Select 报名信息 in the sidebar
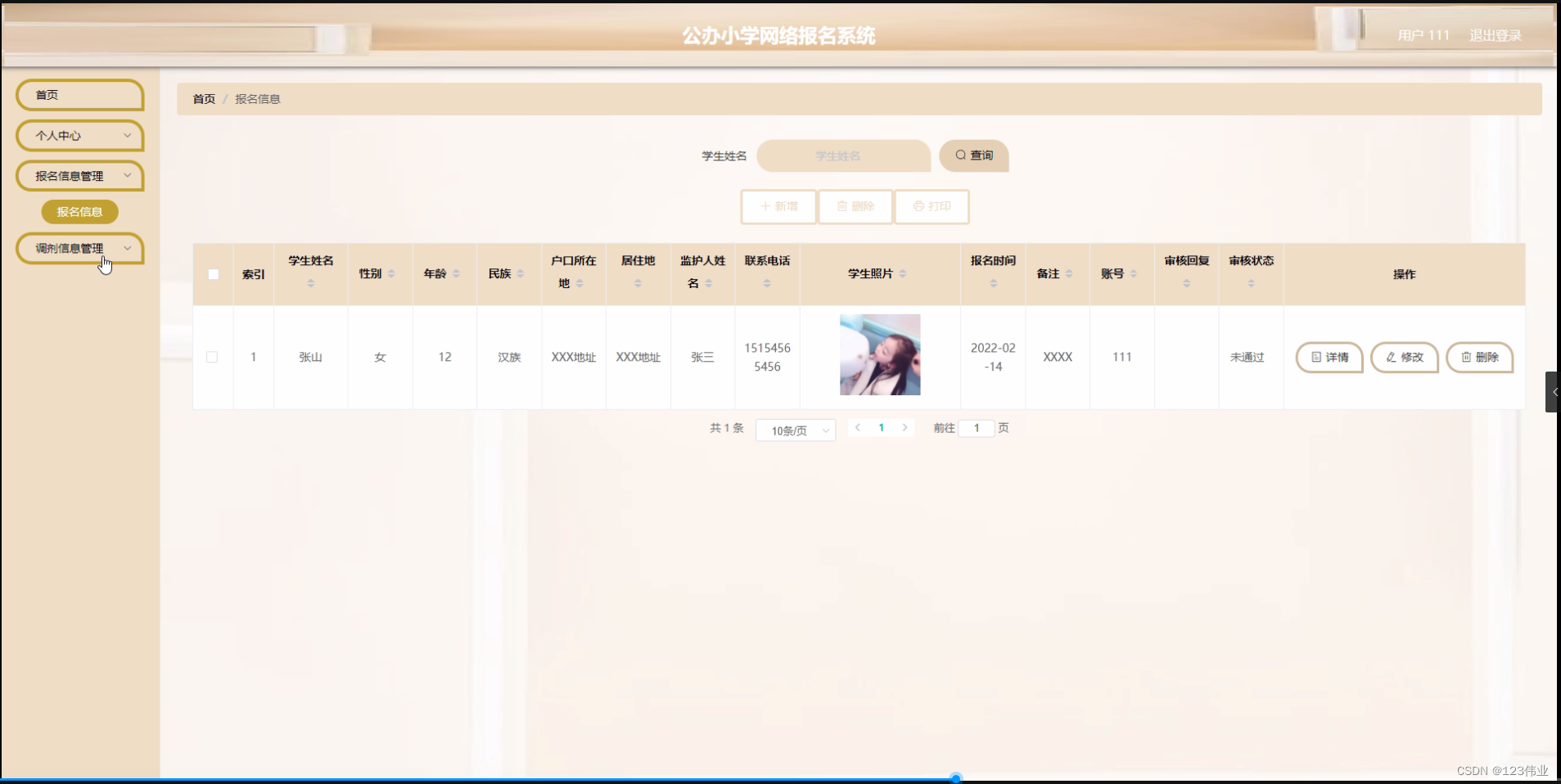The image size is (1561, 784). (79, 211)
